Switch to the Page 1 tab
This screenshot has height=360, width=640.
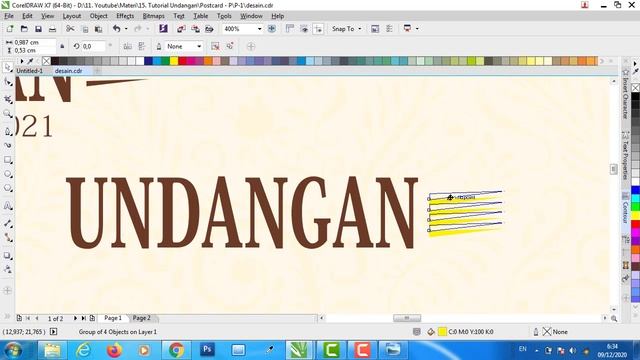(x=113, y=318)
